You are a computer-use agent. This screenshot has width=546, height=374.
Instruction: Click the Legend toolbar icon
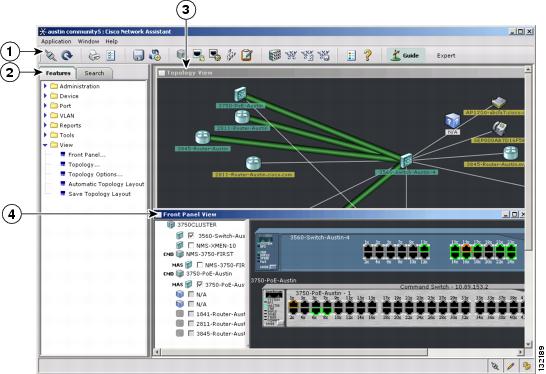coord(352,55)
